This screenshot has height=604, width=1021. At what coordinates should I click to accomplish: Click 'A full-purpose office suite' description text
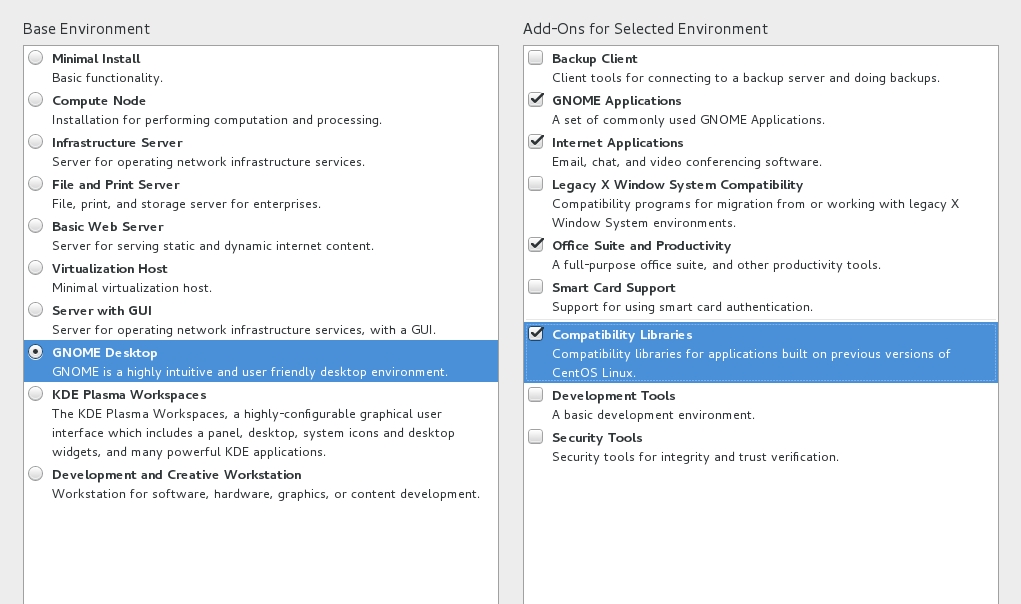716,265
